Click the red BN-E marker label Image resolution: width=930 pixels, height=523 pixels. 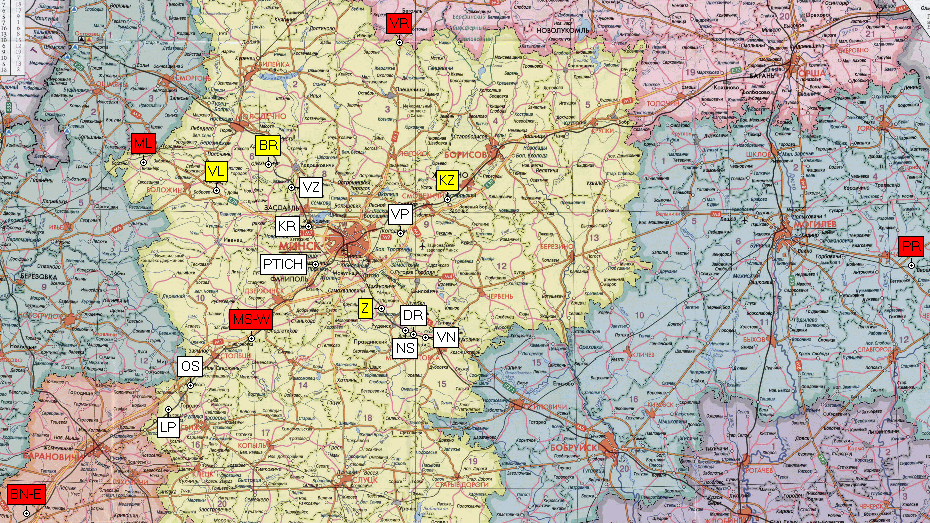26,494
